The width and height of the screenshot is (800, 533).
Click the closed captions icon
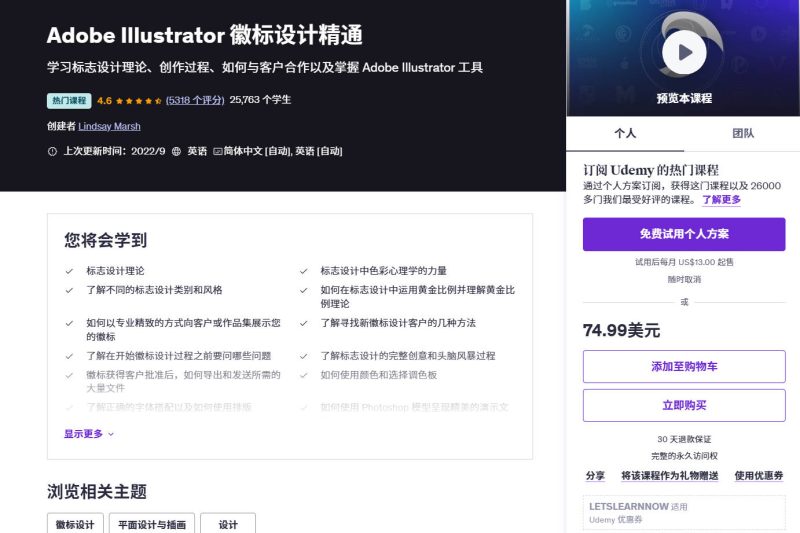217,151
